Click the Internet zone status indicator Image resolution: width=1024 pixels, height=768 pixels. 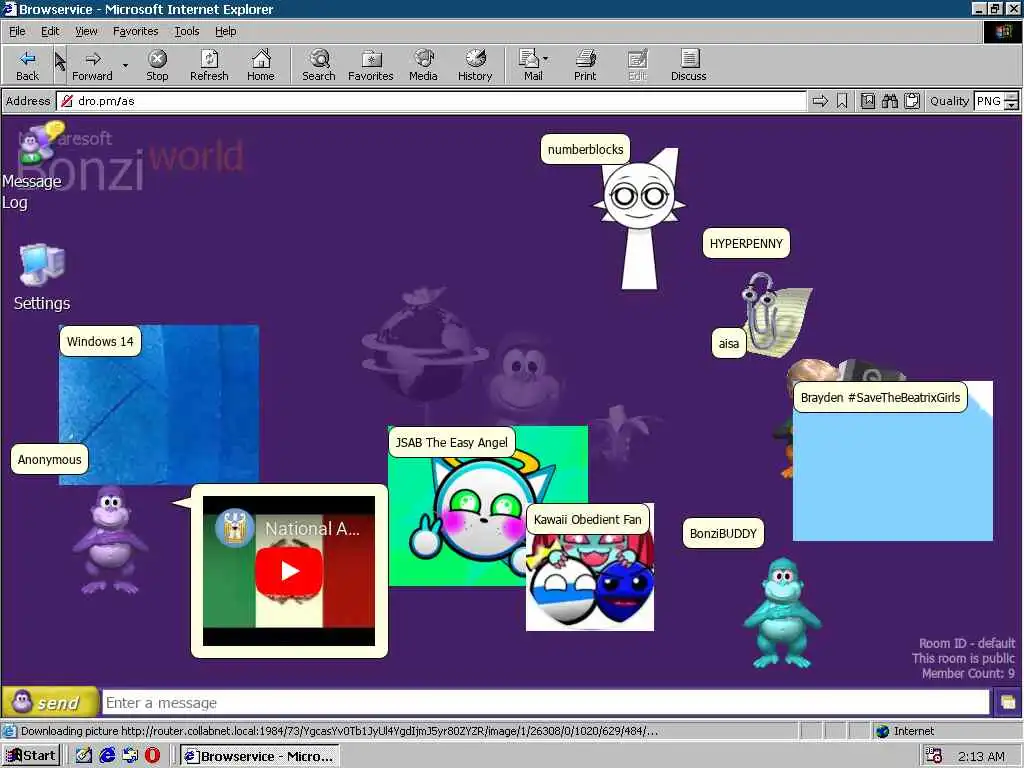pyautogui.click(x=905, y=731)
